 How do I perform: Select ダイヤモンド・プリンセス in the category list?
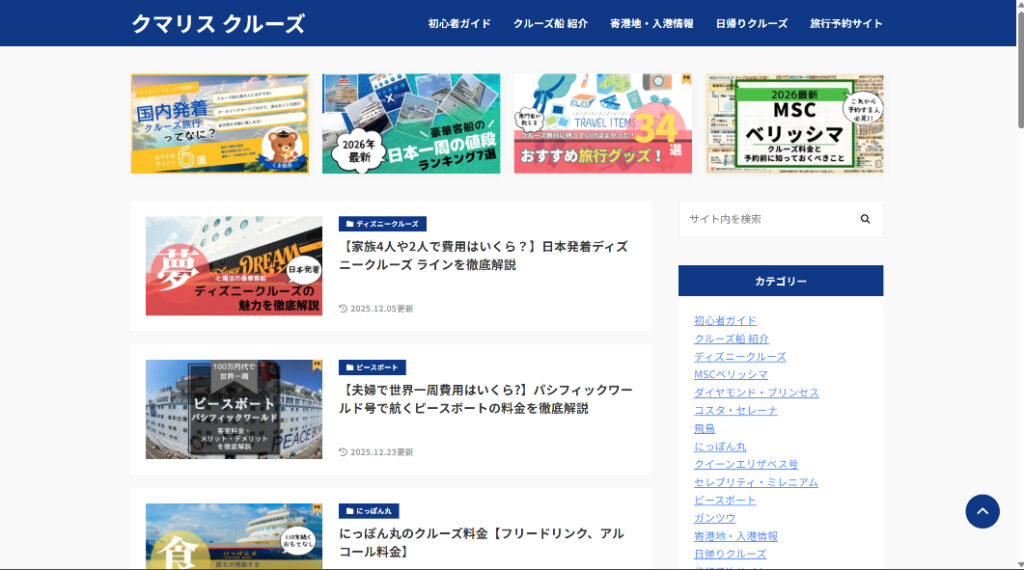tap(756, 393)
